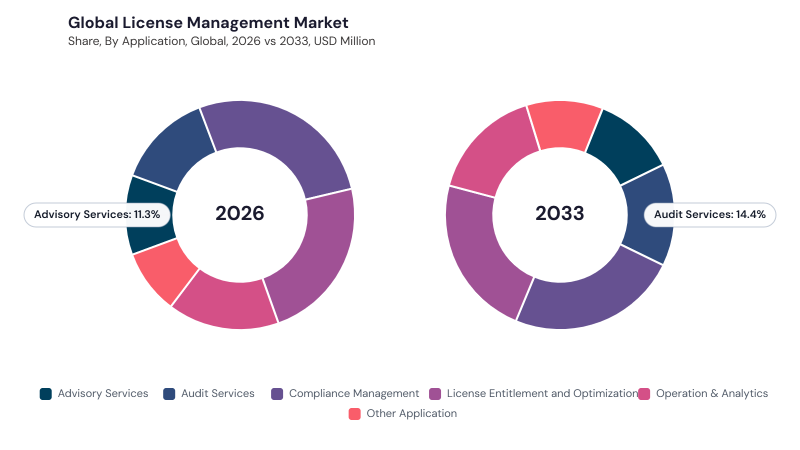Image resolution: width=800 pixels, height=450 pixels.
Task: Toggle the Operation & Analytics legend label
Action: point(712,393)
